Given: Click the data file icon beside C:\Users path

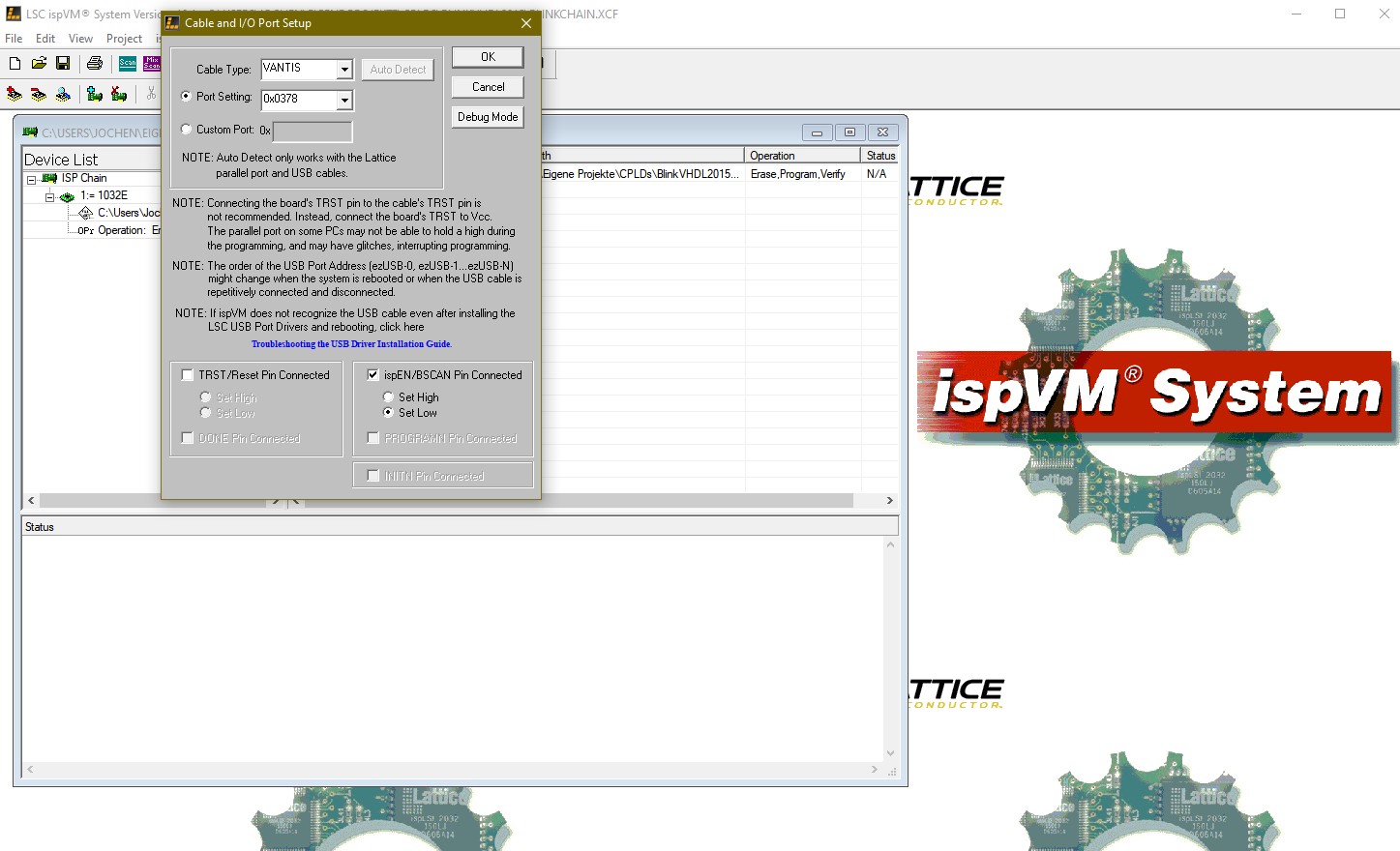Looking at the screenshot, I should [x=86, y=213].
